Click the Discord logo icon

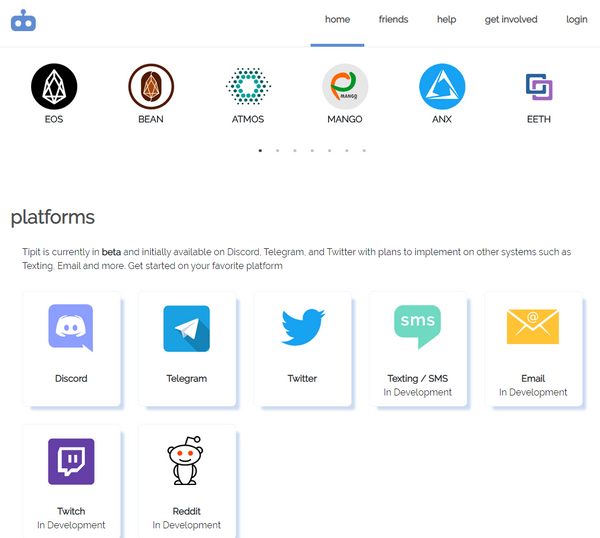pyautogui.click(x=71, y=328)
